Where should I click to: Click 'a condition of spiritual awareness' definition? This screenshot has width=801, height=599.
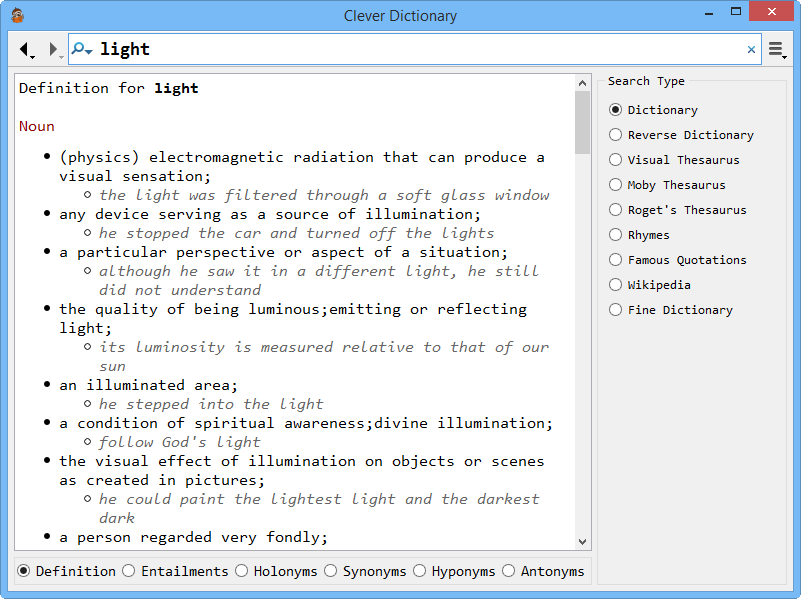306,423
